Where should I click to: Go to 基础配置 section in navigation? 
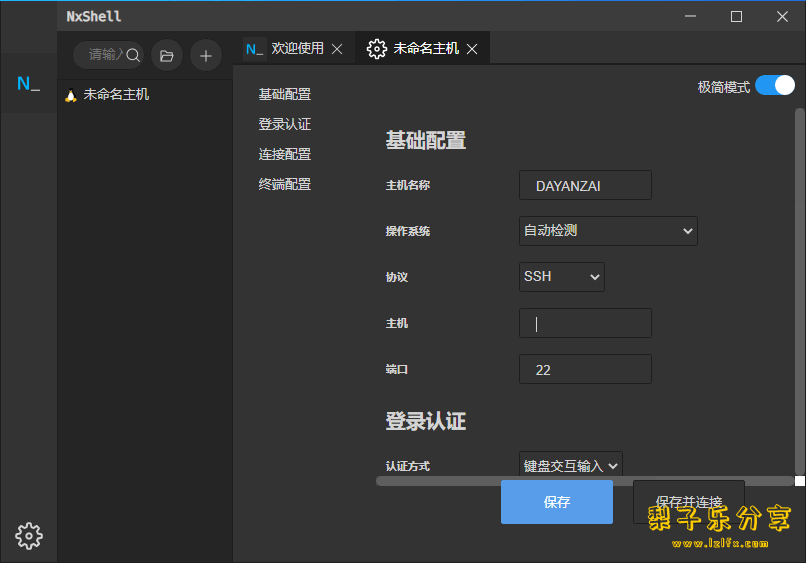(285, 95)
